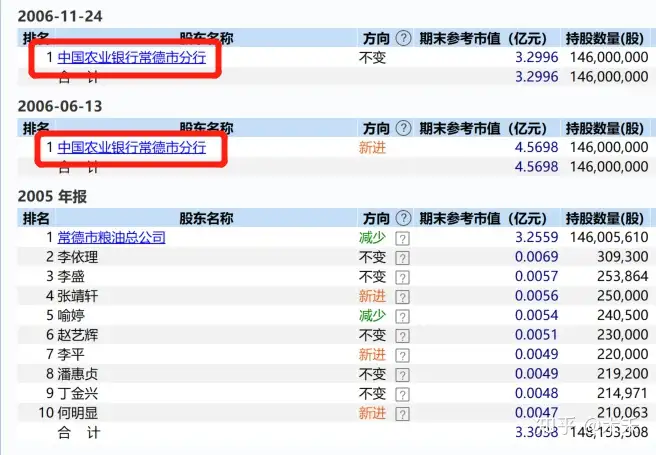Click the 减少 direction in 常德市粮油总公司 row
This screenshot has height=455, width=656.
click(x=372, y=238)
